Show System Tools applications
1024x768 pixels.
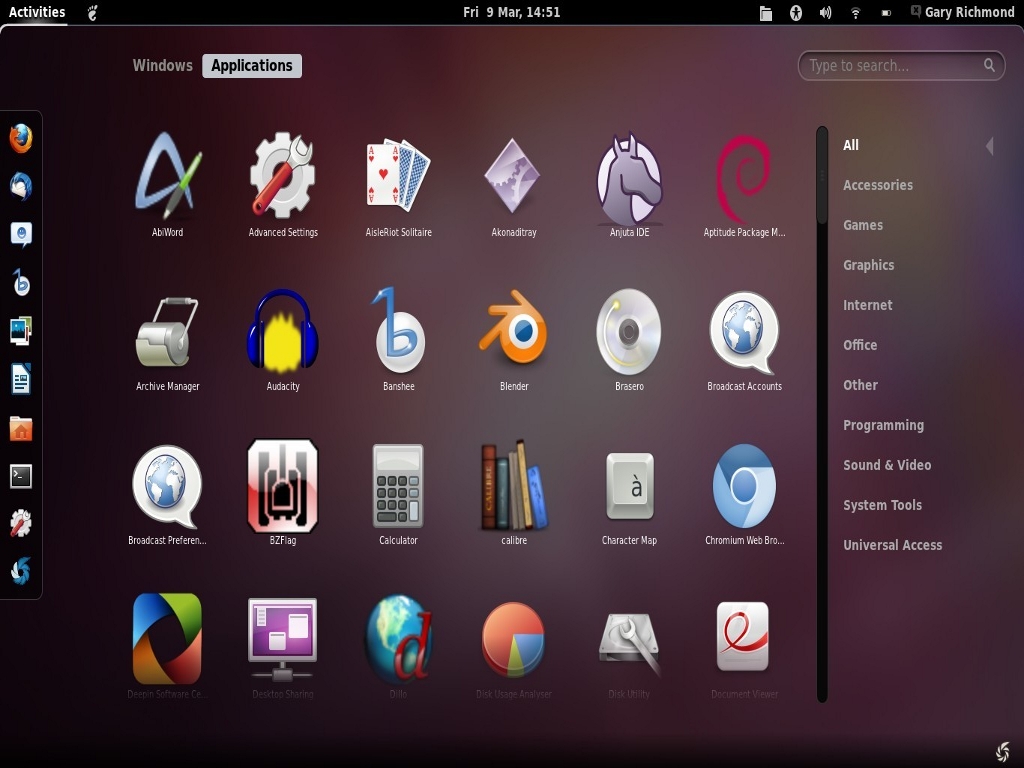(882, 505)
